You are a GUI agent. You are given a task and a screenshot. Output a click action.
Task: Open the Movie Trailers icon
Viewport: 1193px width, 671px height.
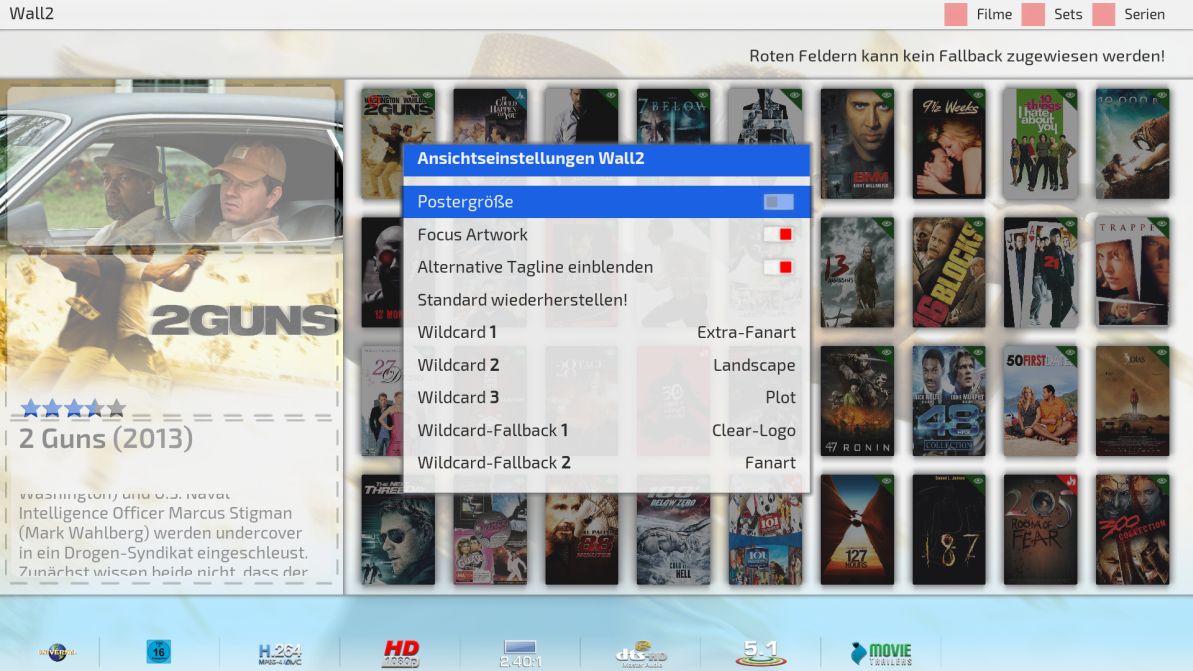point(881,653)
